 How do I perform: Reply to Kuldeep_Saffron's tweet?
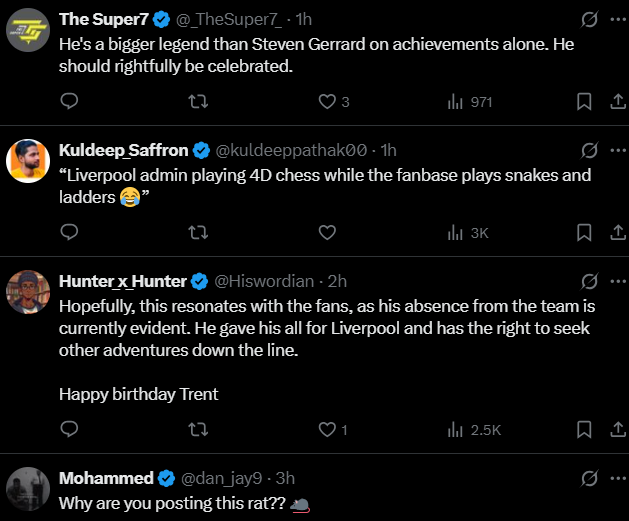click(69, 232)
